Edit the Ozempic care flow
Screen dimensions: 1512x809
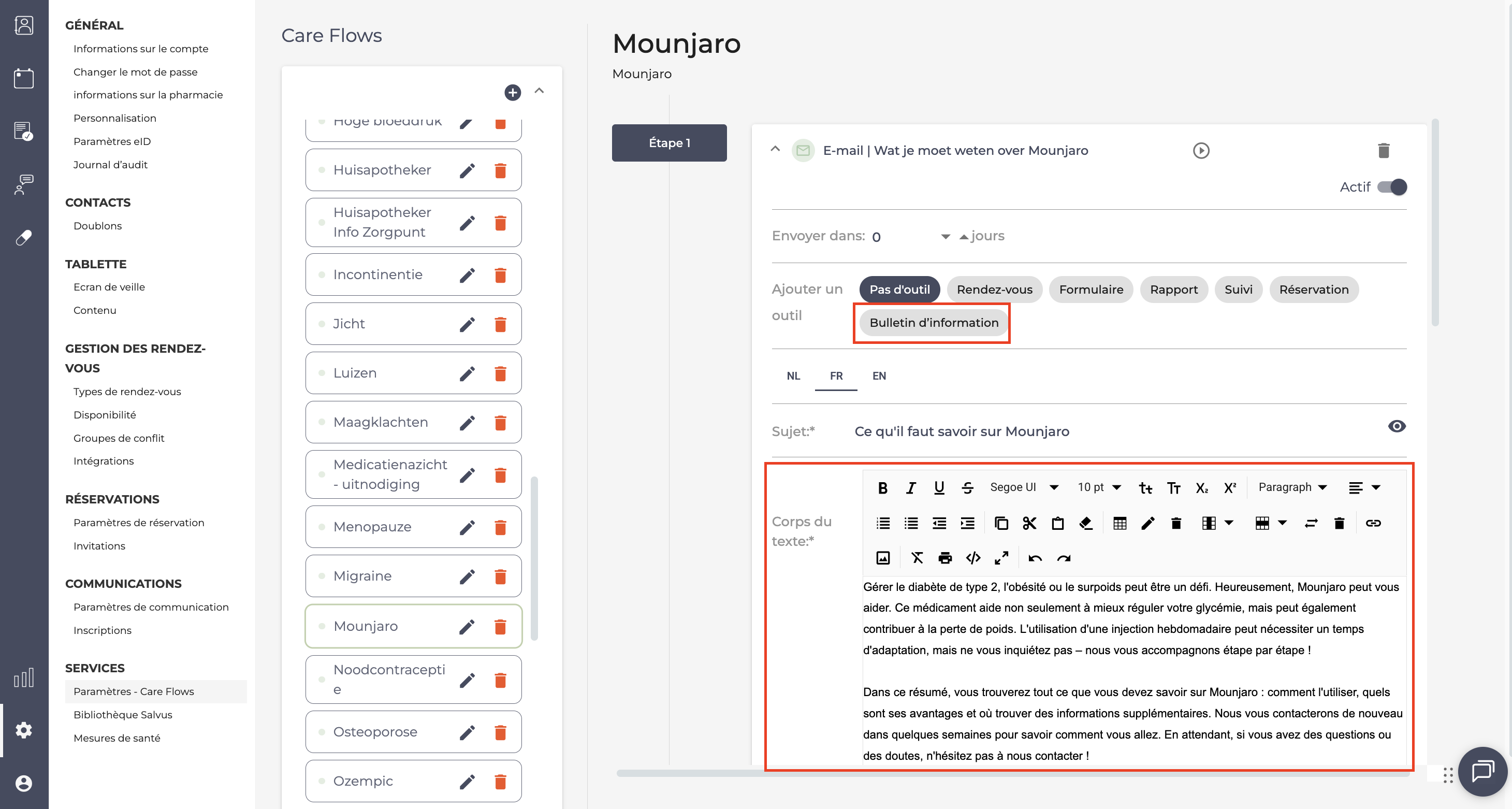pyautogui.click(x=467, y=782)
